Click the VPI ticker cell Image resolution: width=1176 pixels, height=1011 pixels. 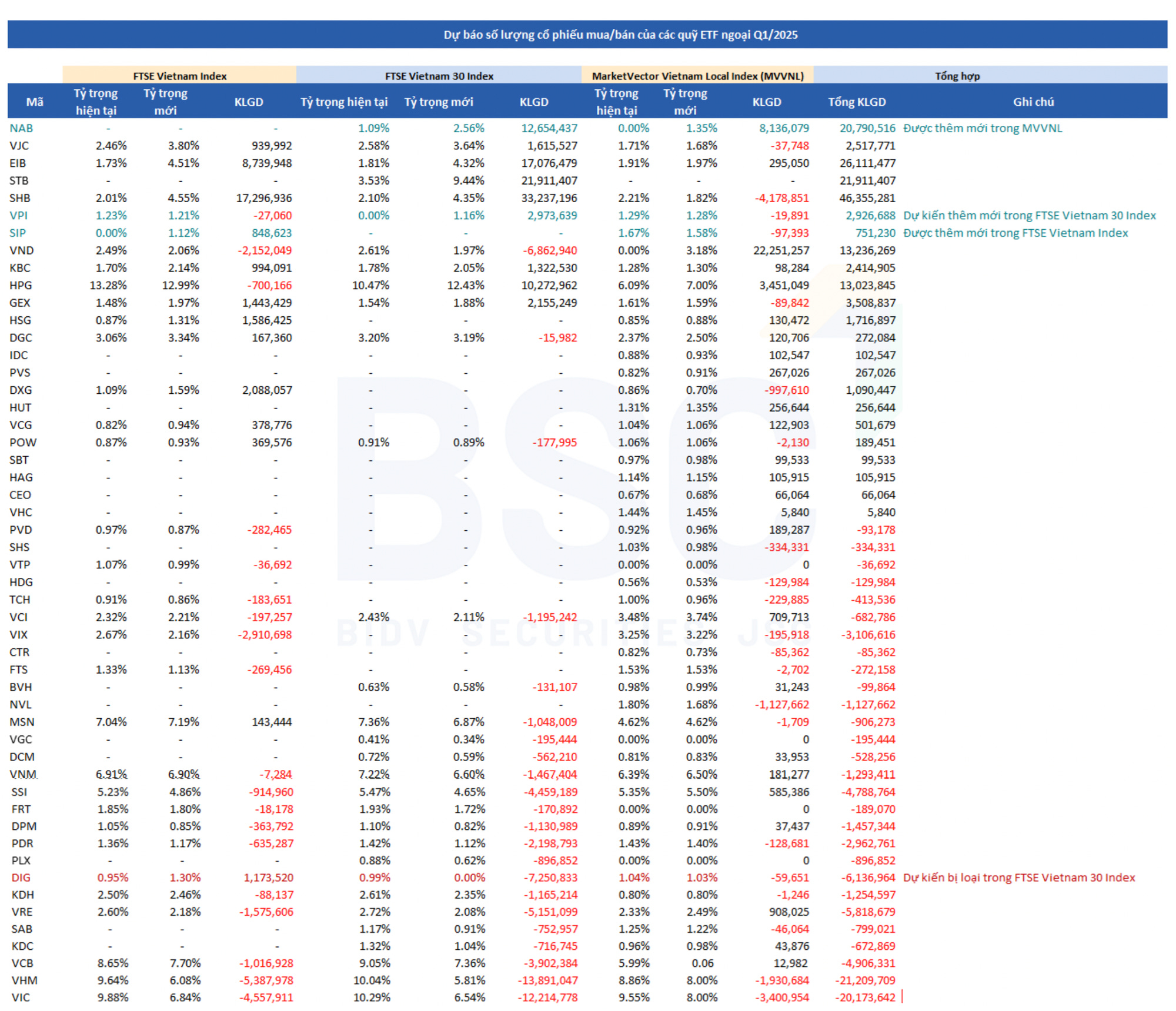19,216
